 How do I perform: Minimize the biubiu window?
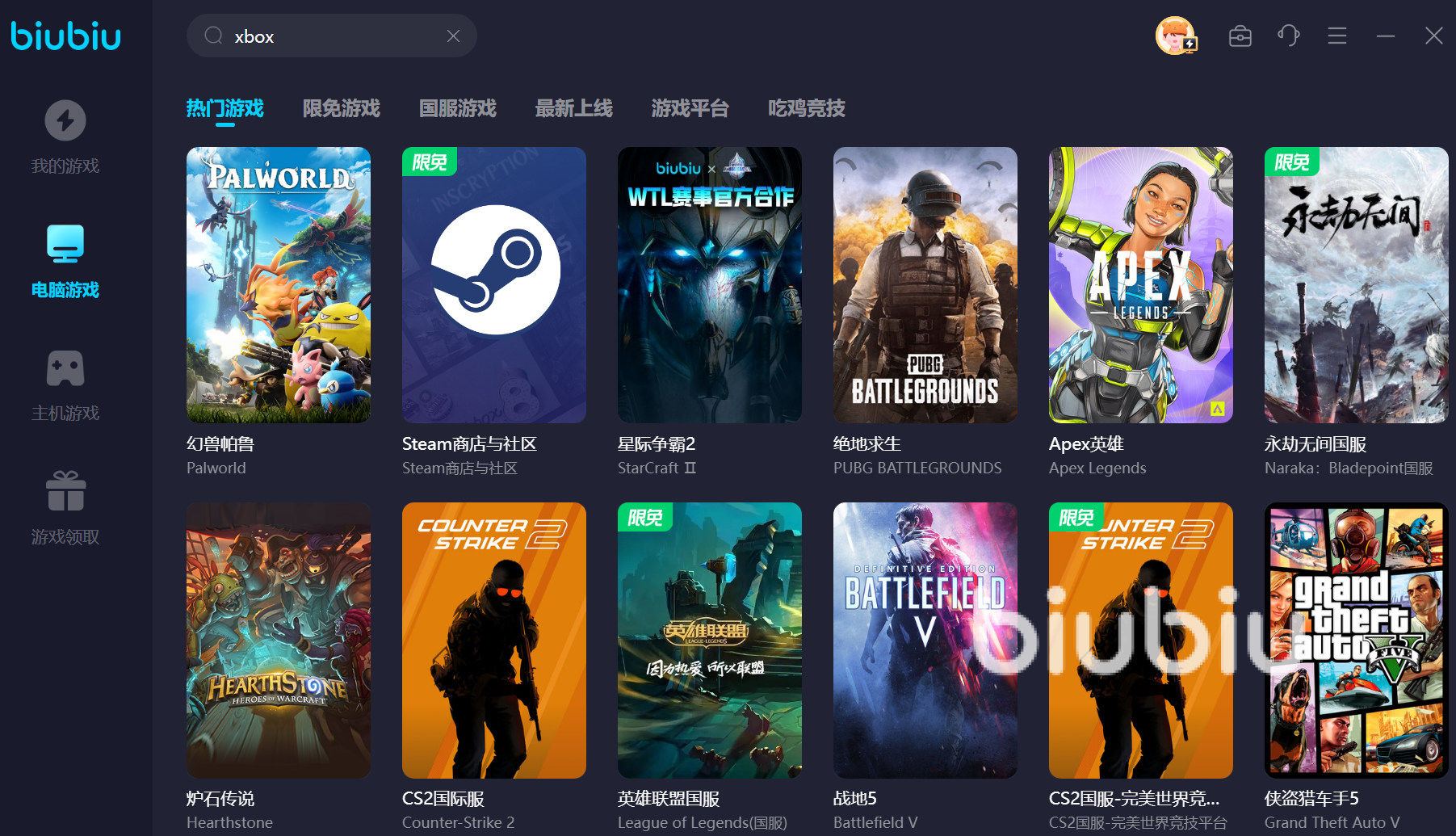click(x=1386, y=36)
